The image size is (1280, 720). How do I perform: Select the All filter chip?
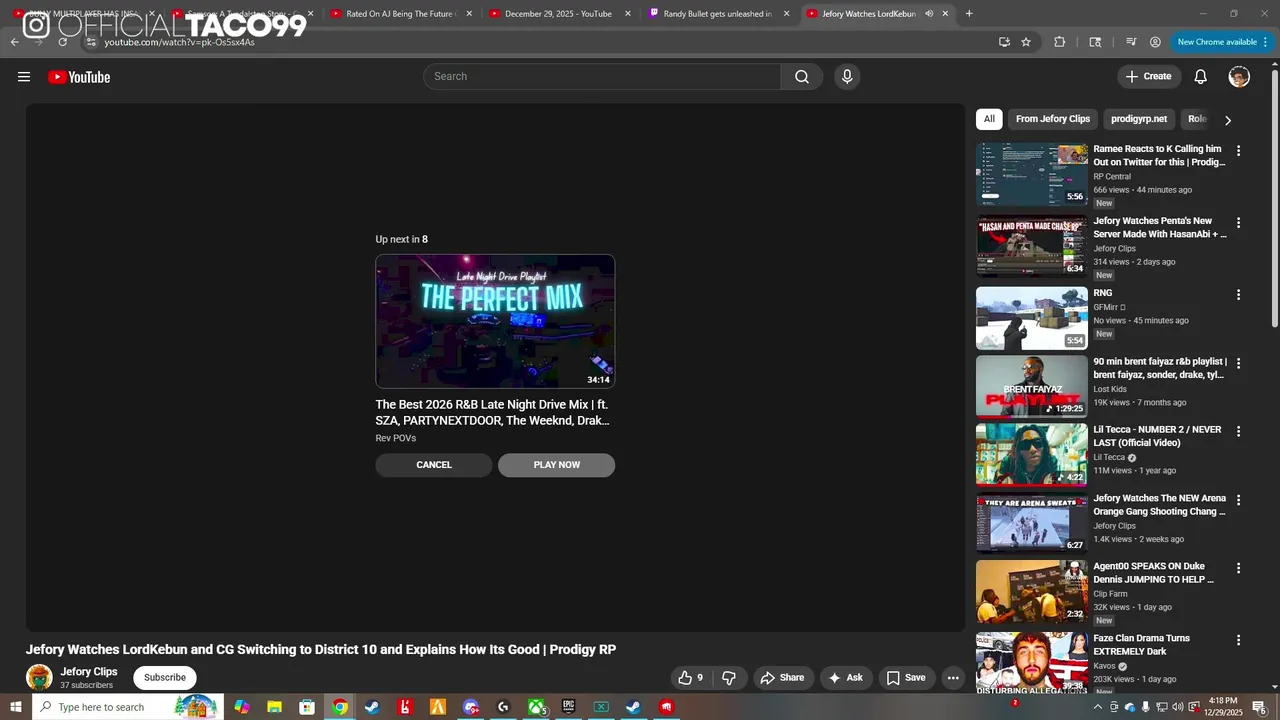point(989,119)
